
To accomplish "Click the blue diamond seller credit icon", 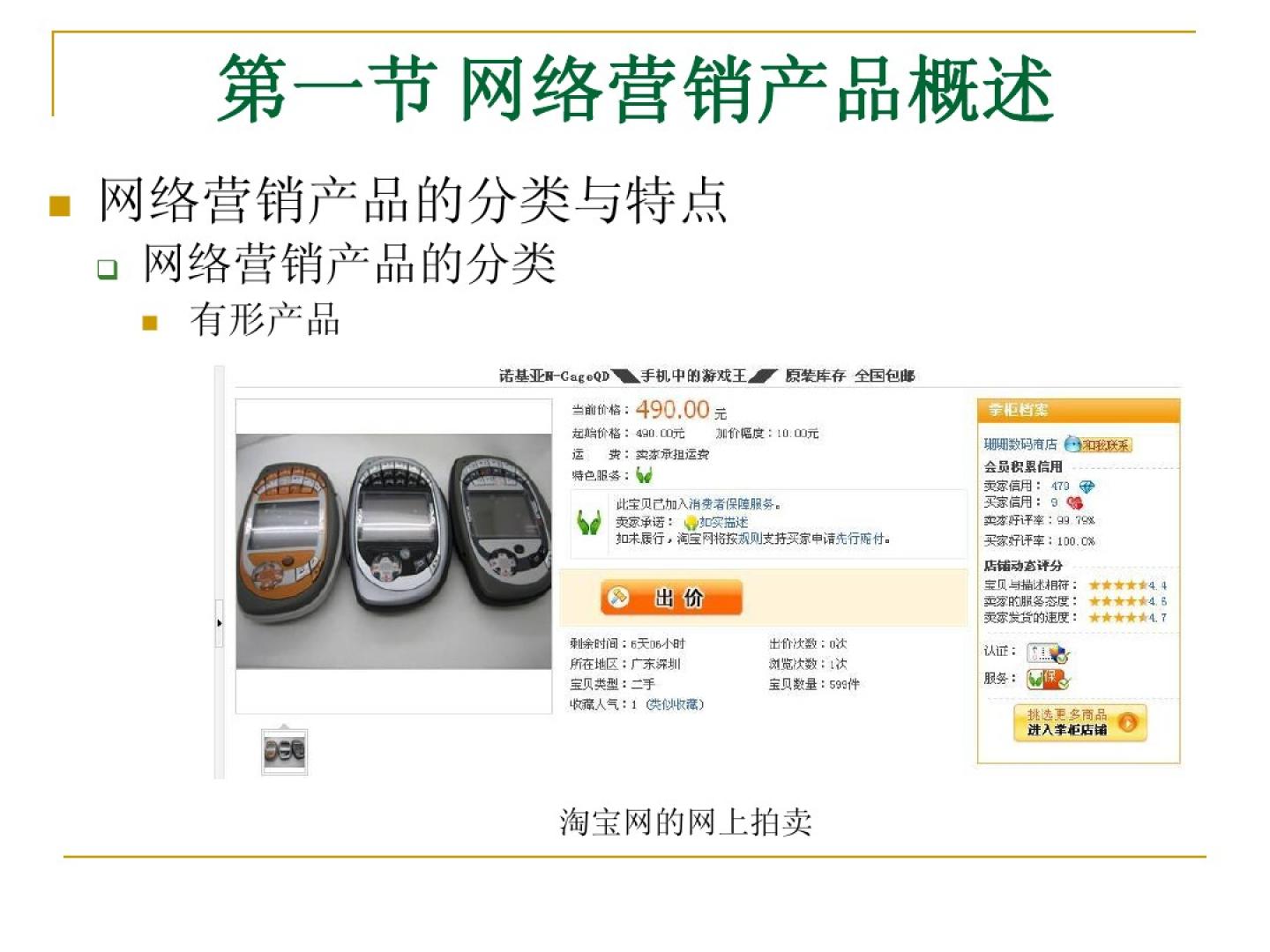I will 1087,487.
